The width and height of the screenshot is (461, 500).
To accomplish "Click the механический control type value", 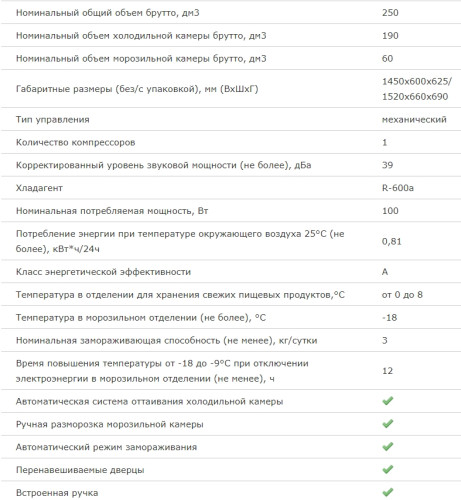I will click(414, 119).
